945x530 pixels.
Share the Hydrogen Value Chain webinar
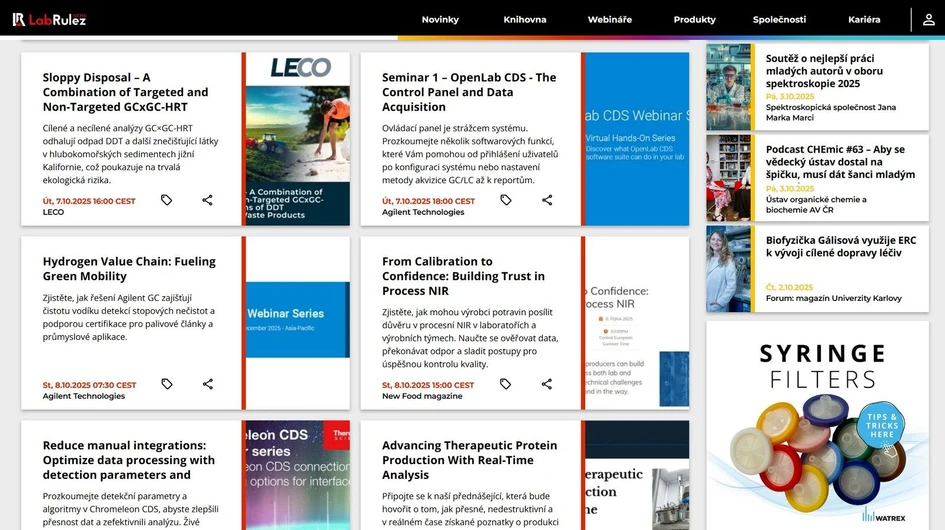pyautogui.click(x=208, y=384)
